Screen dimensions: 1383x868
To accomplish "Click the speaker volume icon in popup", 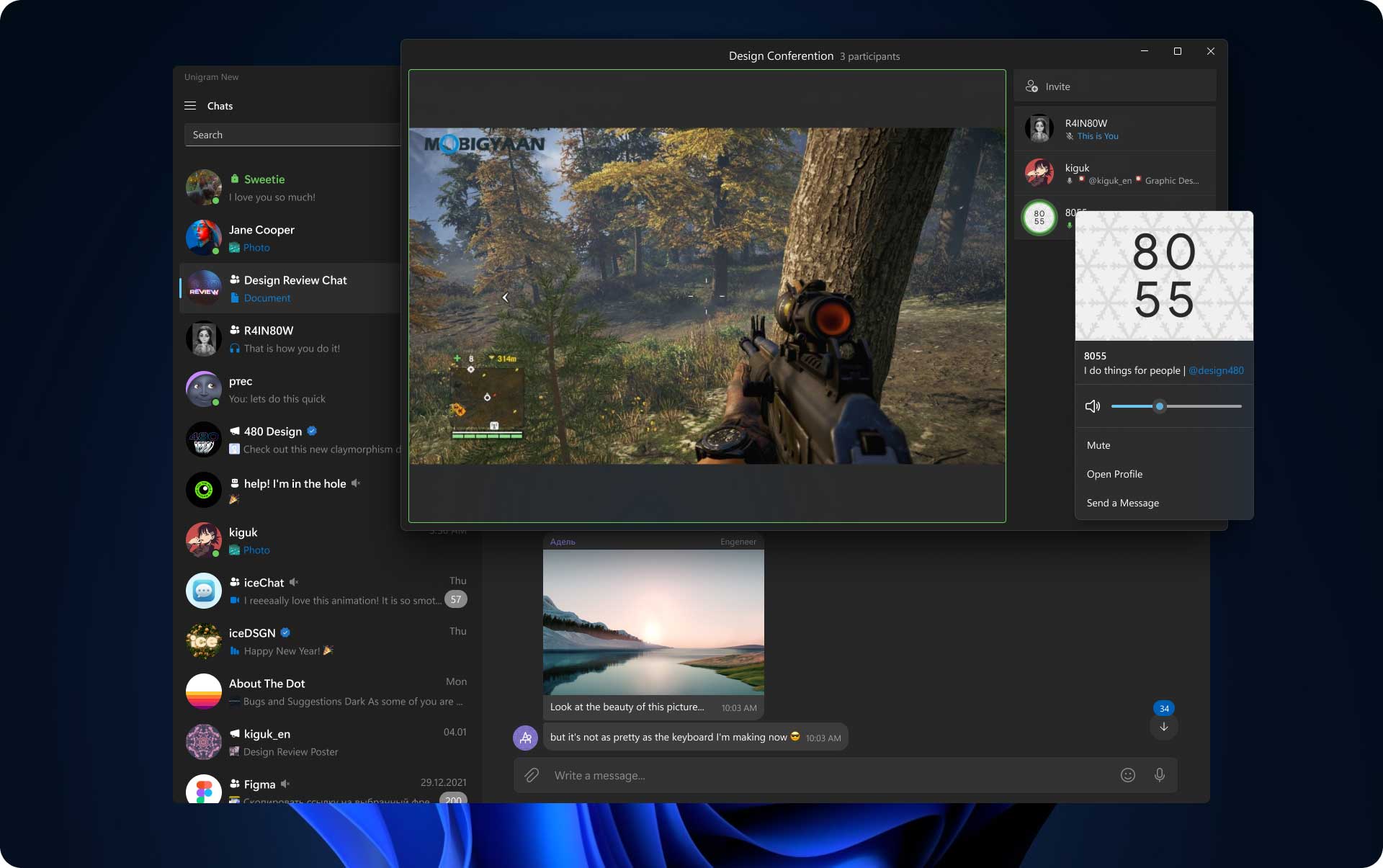I will coord(1093,406).
